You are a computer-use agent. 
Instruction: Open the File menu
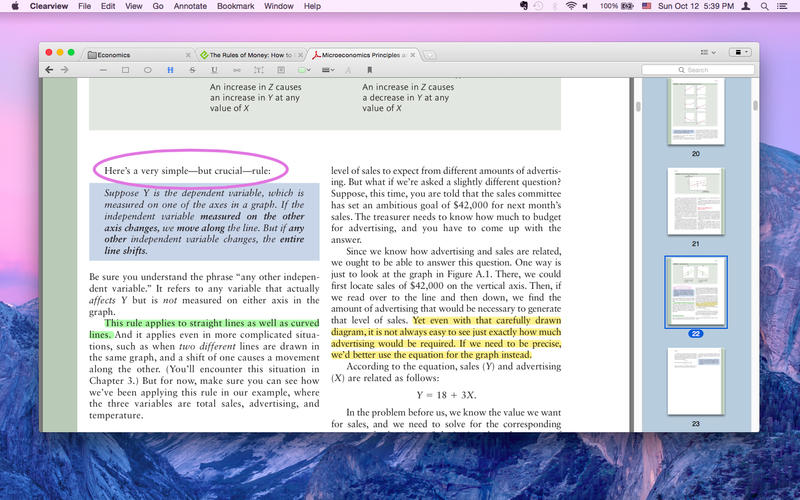pyautogui.click(x=85, y=6)
